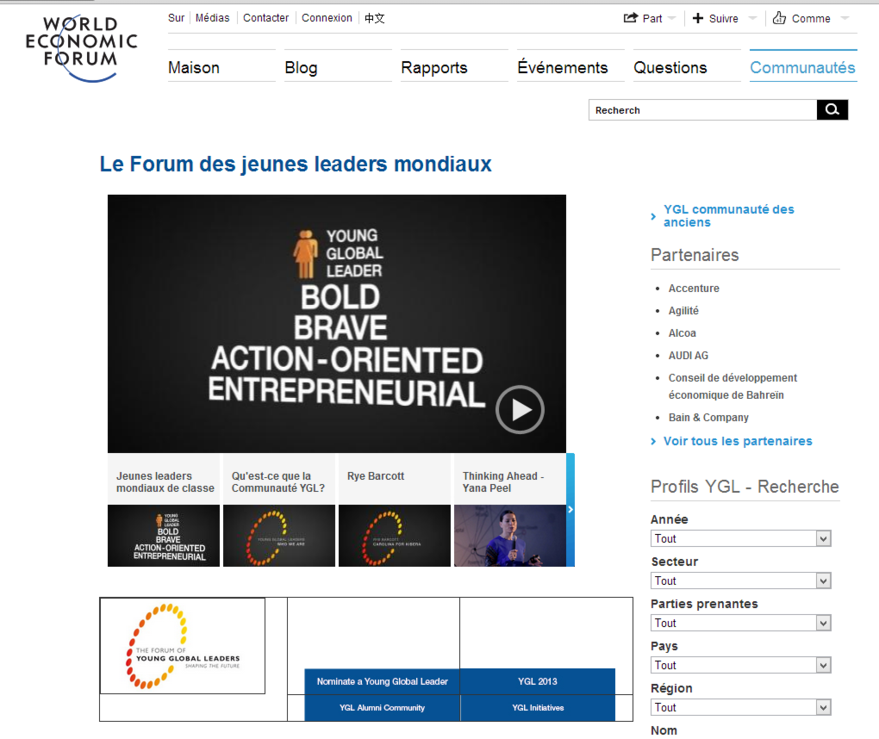Advance the video carousel with the blue arrow

[x=570, y=509]
